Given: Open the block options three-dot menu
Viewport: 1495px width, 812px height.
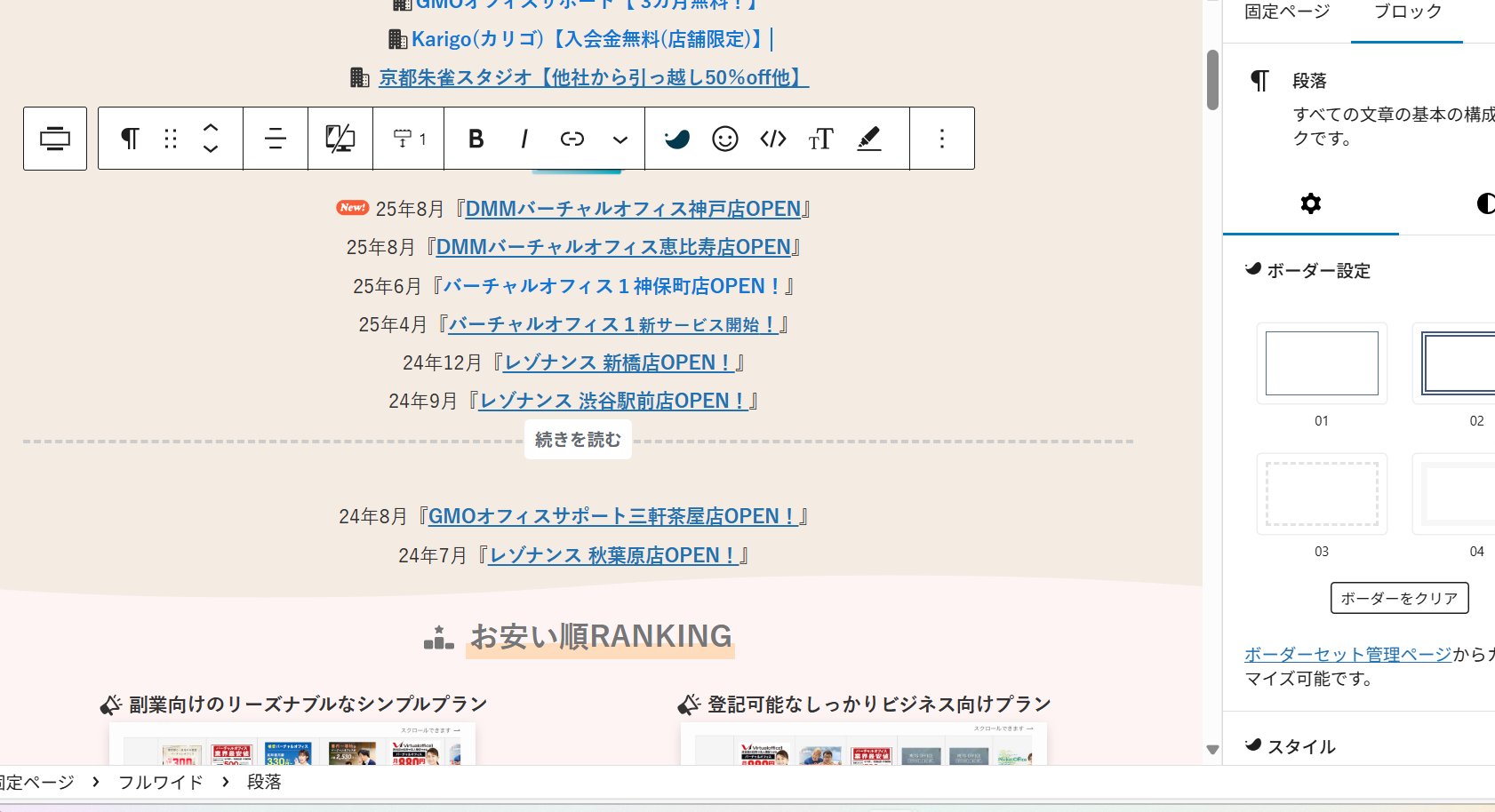Looking at the screenshot, I should pyautogui.click(x=942, y=139).
